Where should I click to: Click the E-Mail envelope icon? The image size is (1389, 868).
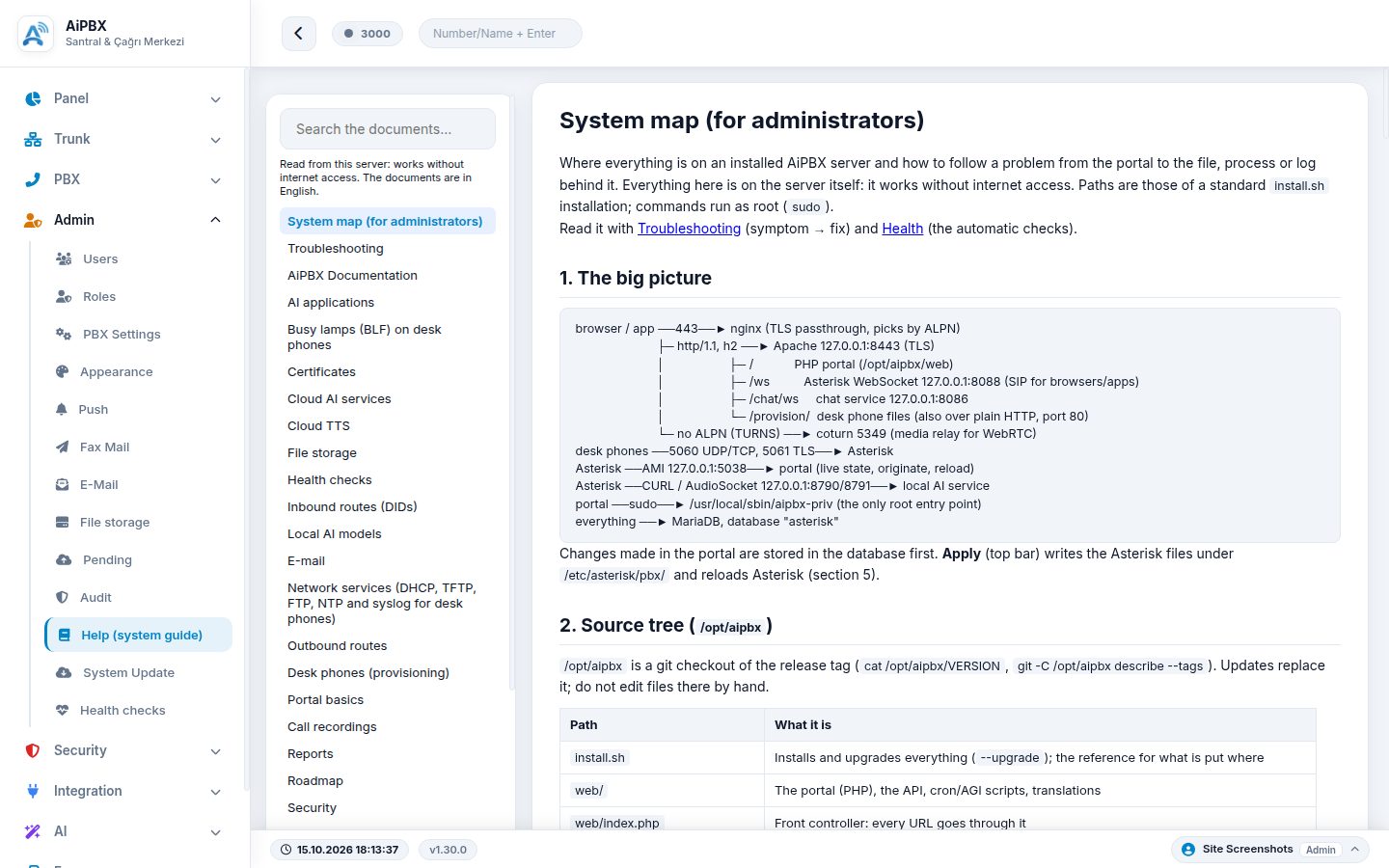click(63, 484)
